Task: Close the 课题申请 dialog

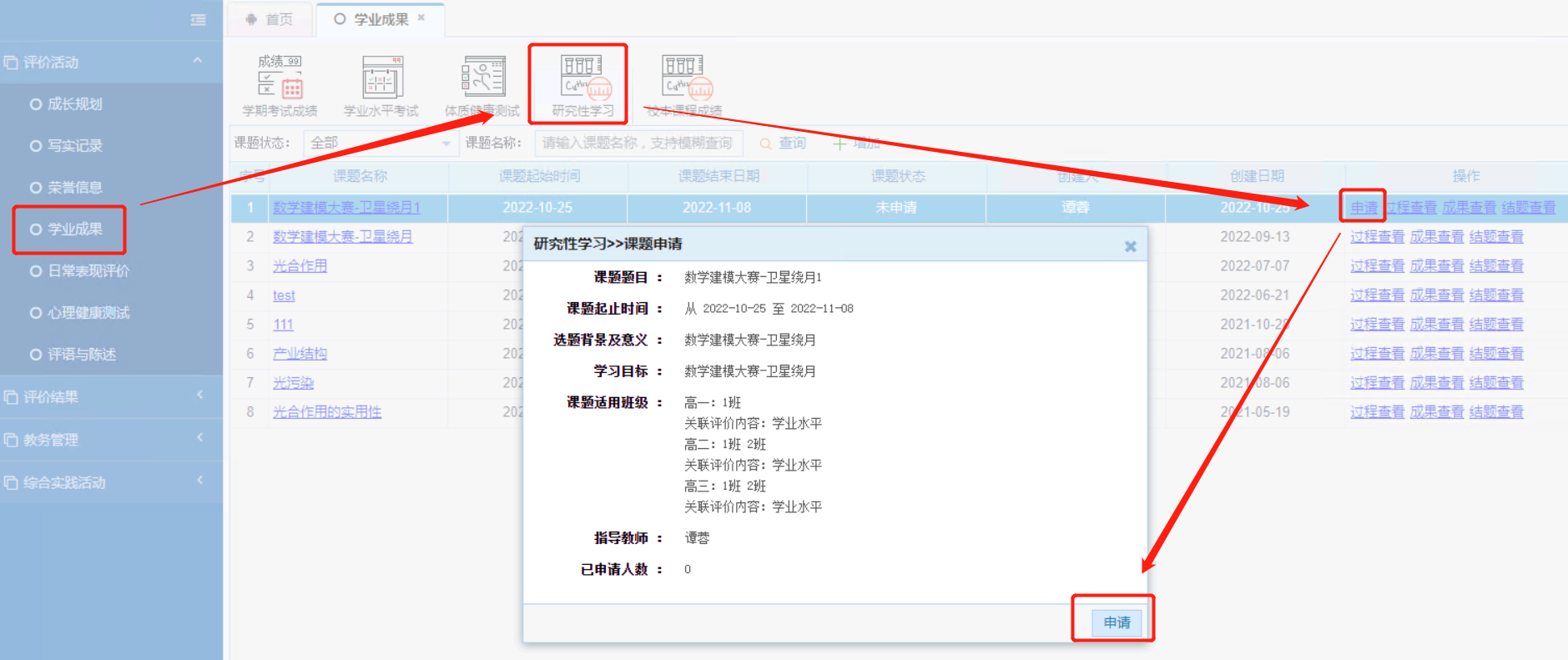Action: coord(1130,246)
